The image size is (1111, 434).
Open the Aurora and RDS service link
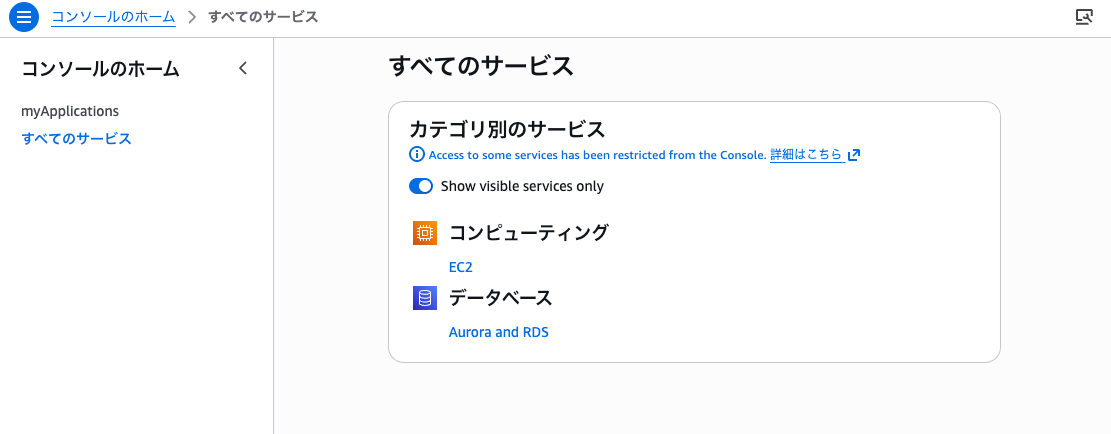[x=498, y=332]
